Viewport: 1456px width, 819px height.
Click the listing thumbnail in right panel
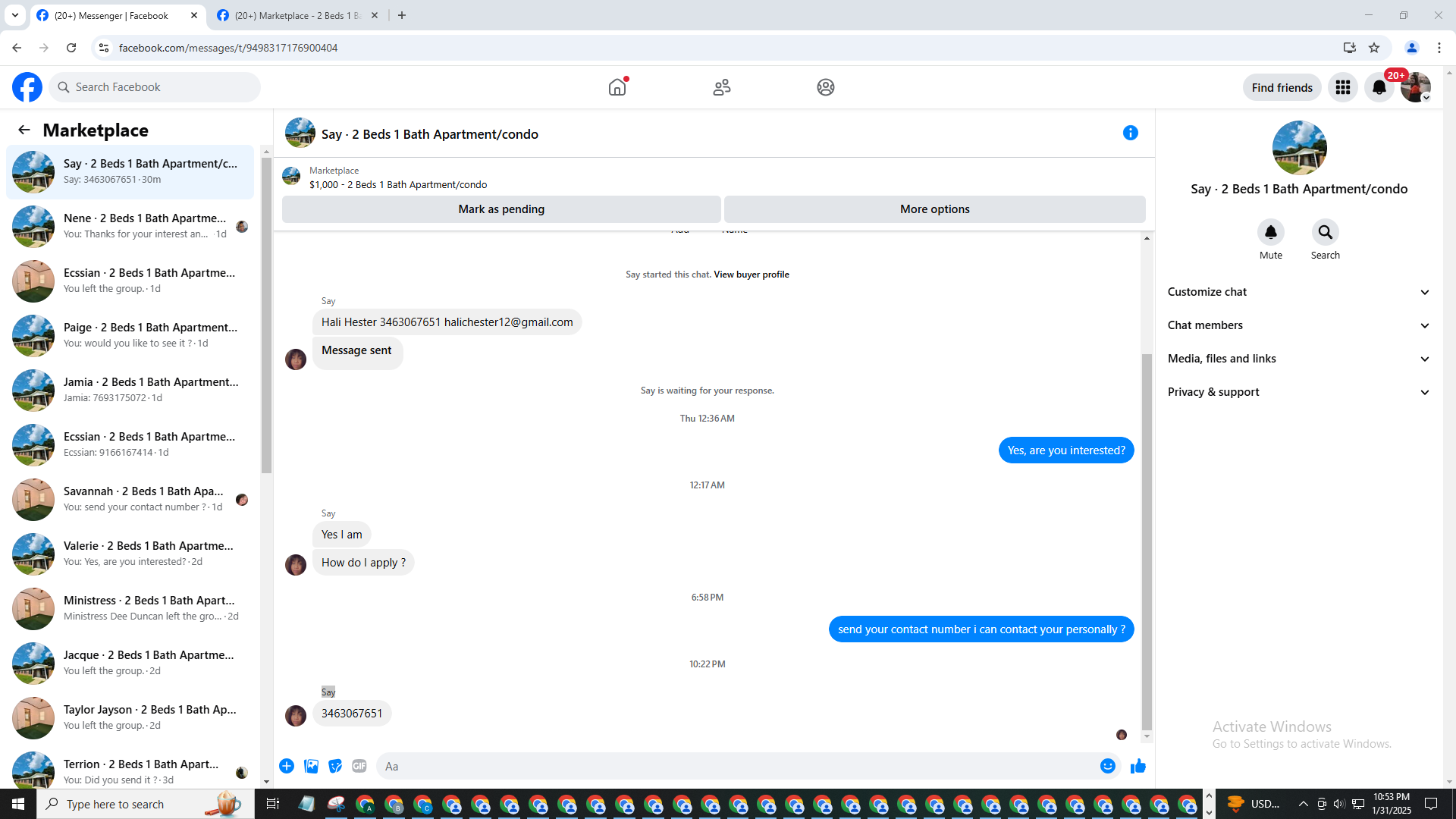[1299, 148]
